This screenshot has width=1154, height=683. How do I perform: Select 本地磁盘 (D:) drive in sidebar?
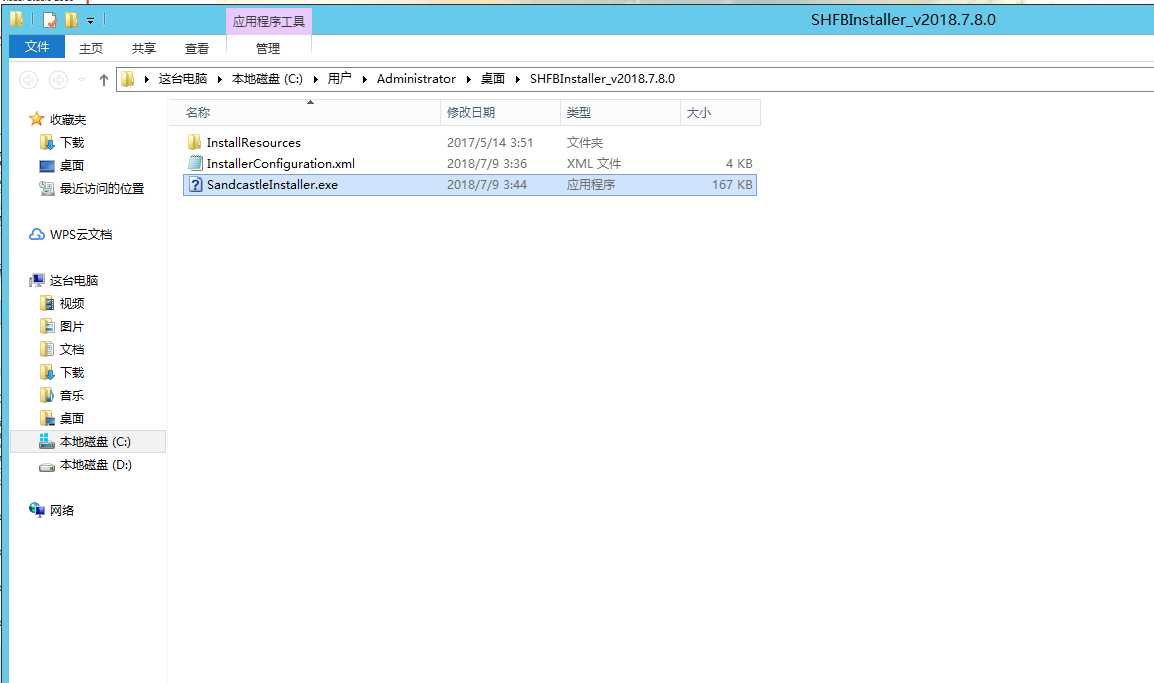pos(96,464)
